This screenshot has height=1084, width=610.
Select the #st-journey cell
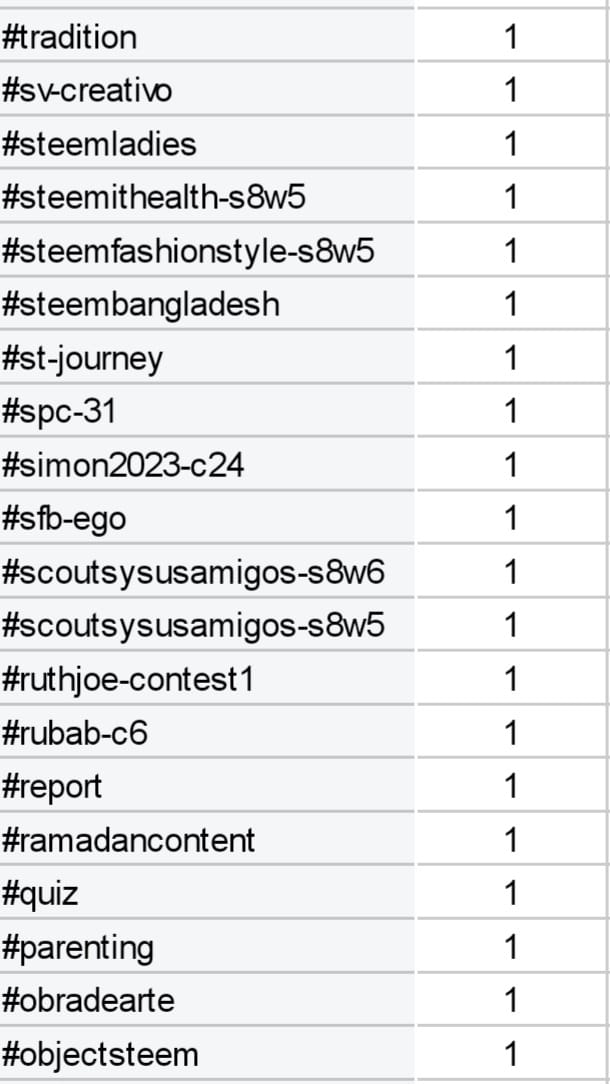(207, 357)
